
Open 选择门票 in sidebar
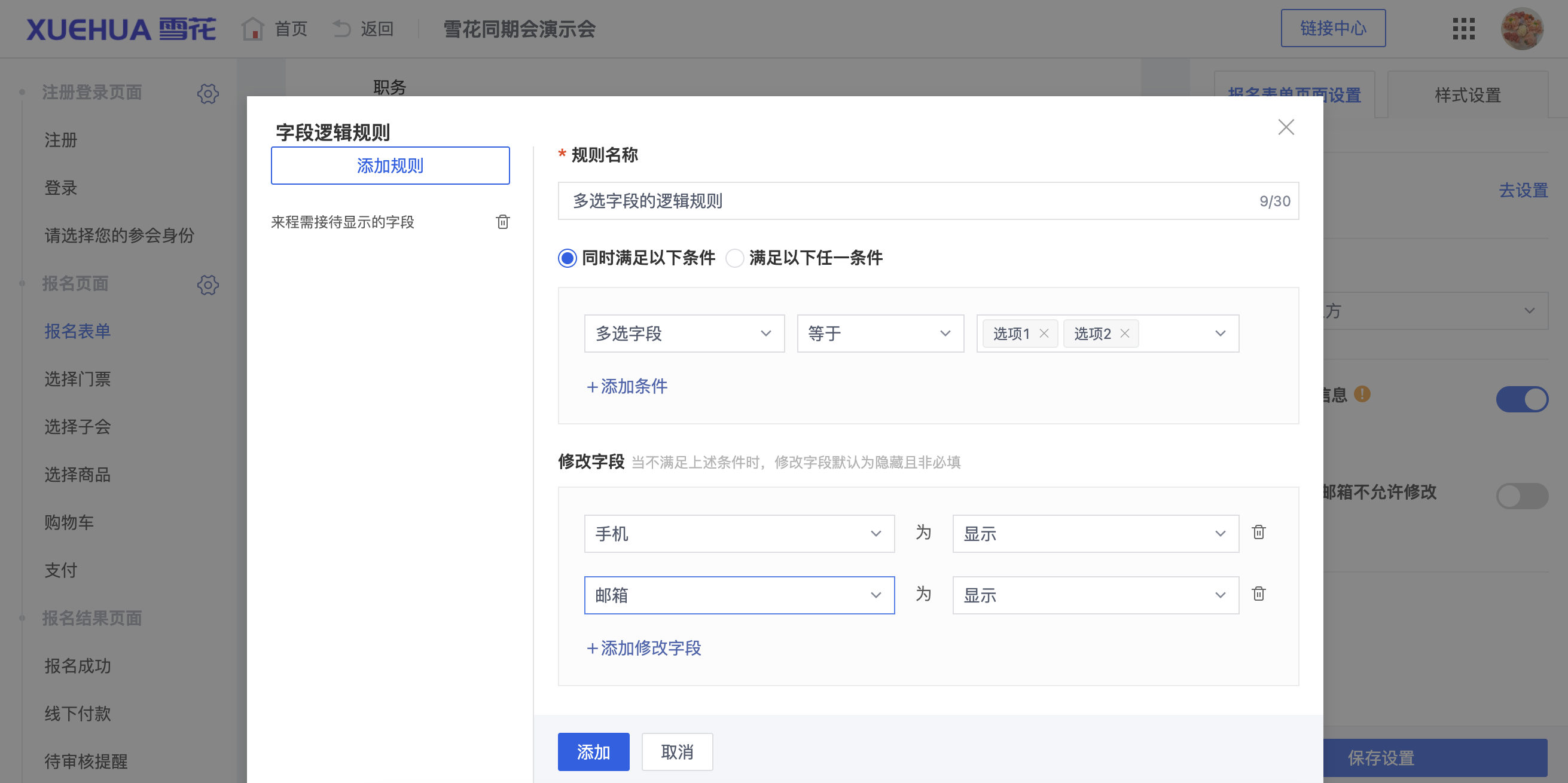(x=77, y=379)
